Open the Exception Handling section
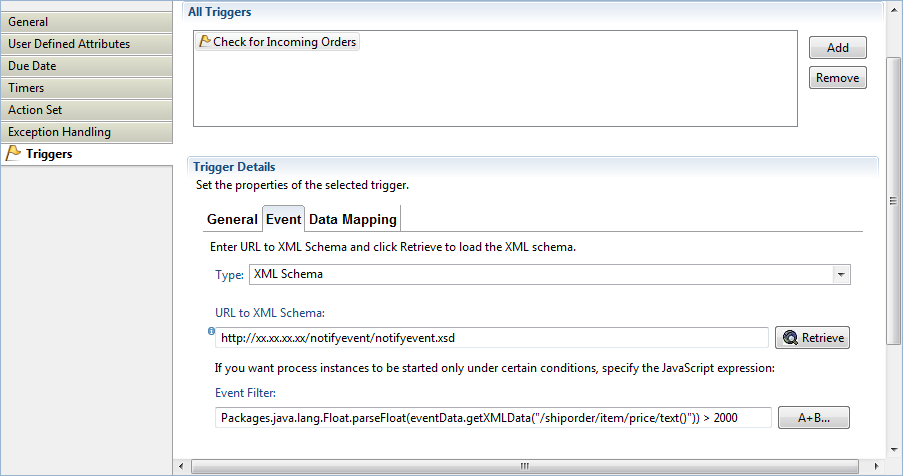The width and height of the screenshot is (903, 476). tap(86, 132)
